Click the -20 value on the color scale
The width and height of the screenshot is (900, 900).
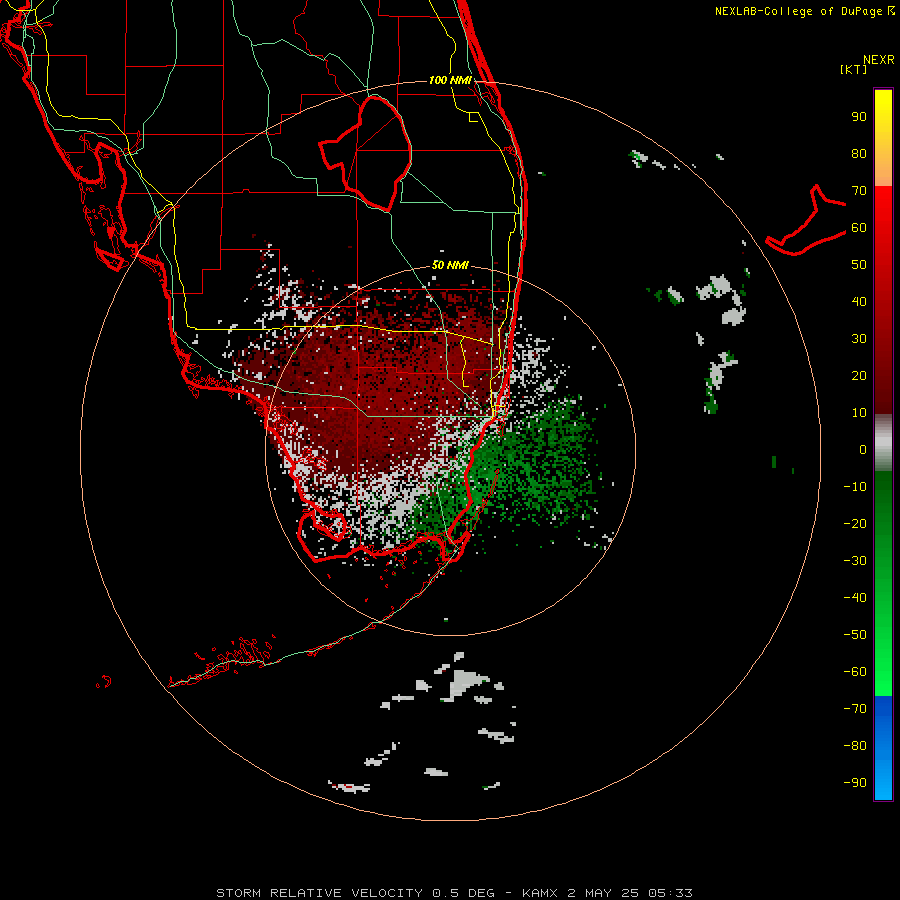click(855, 523)
